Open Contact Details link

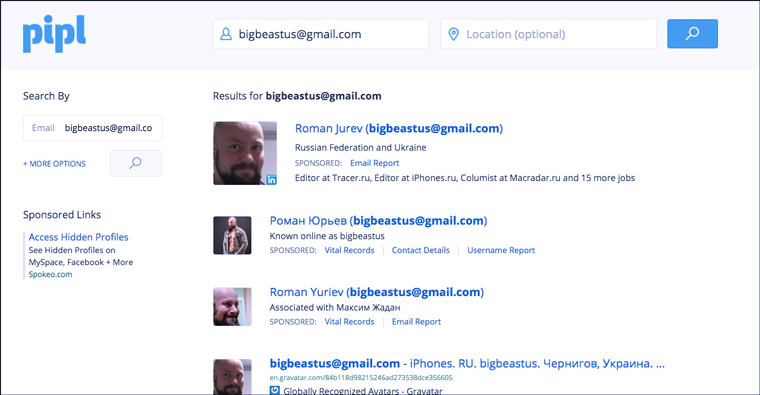(x=421, y=250)
